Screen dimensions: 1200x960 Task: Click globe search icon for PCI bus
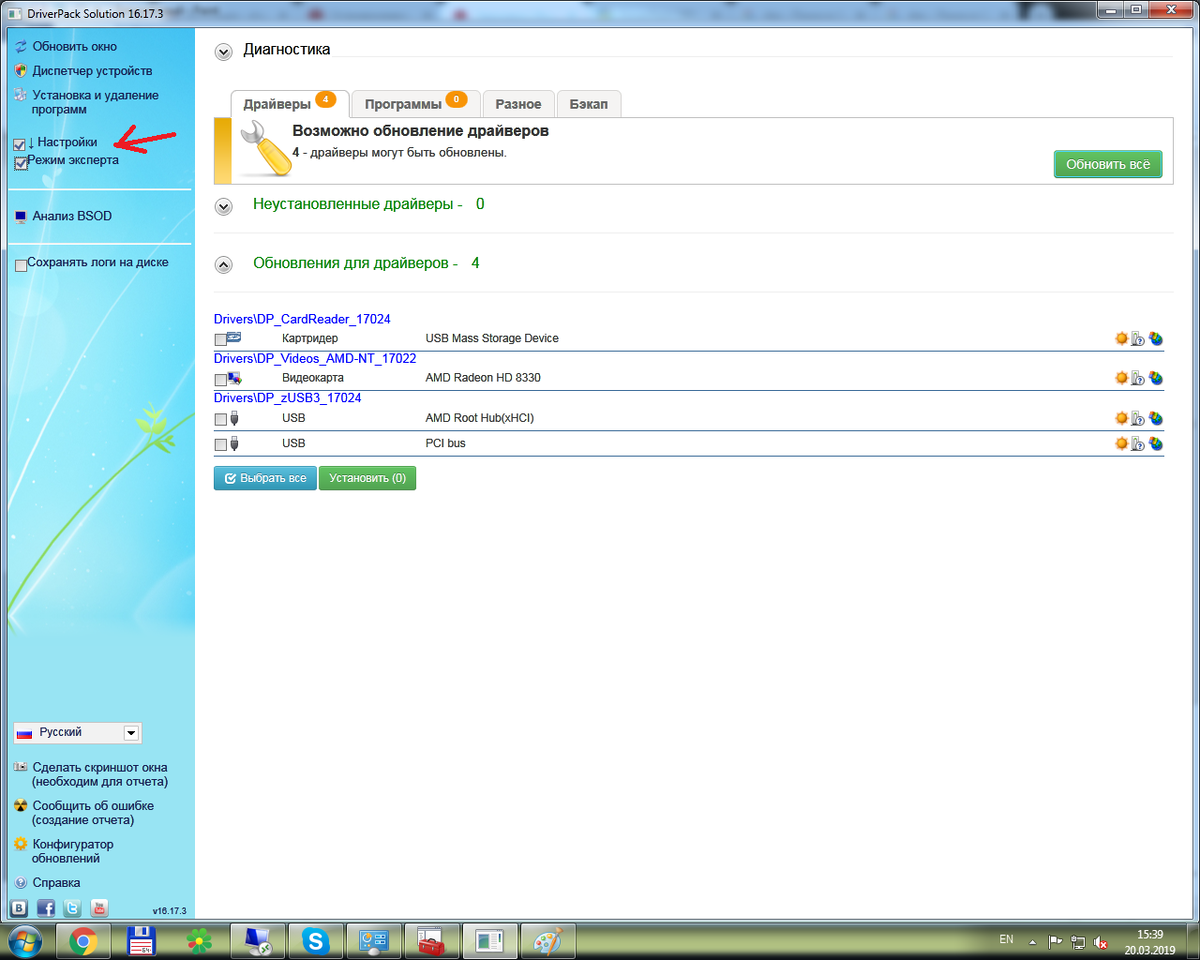[x=1156, y=443]
